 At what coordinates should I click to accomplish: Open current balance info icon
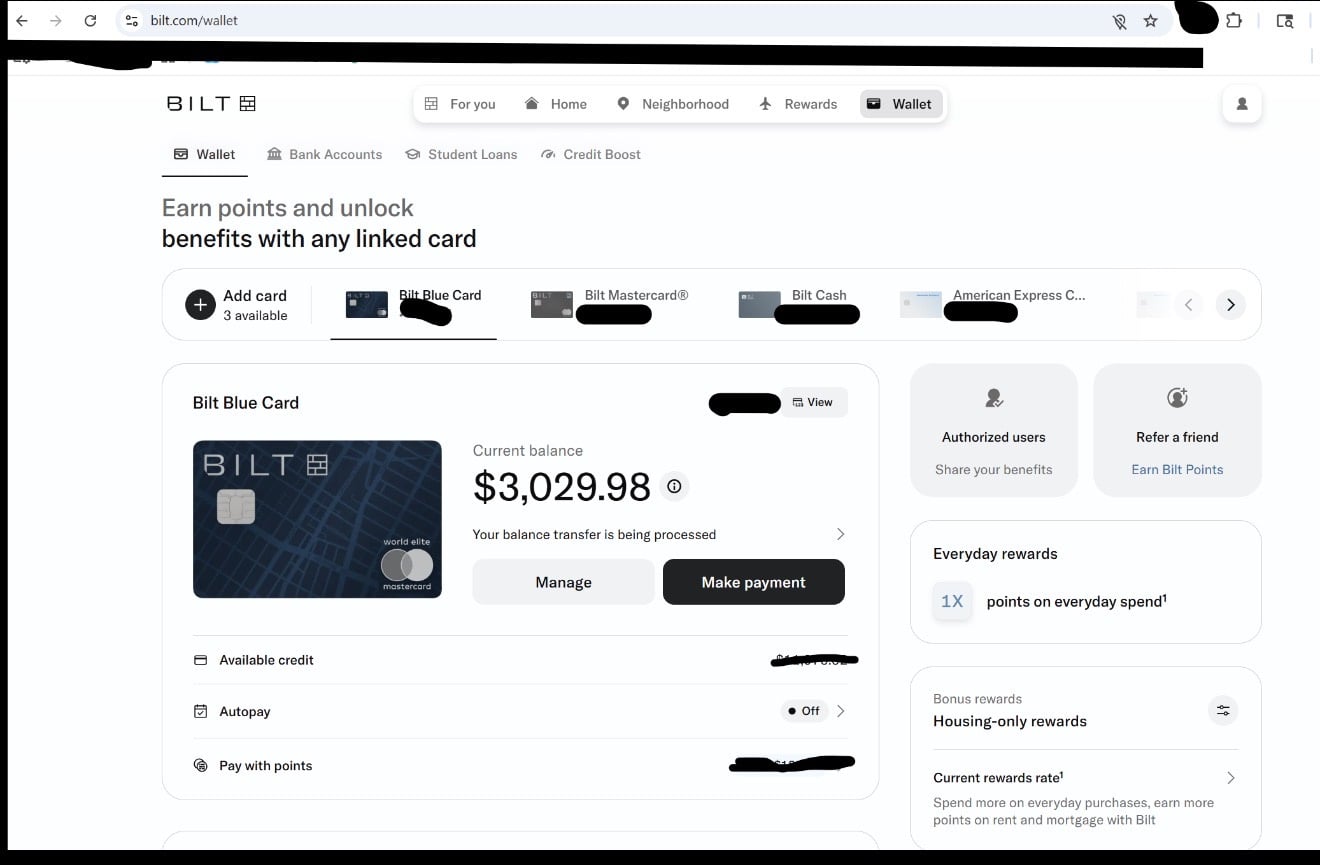click(674, 487)
